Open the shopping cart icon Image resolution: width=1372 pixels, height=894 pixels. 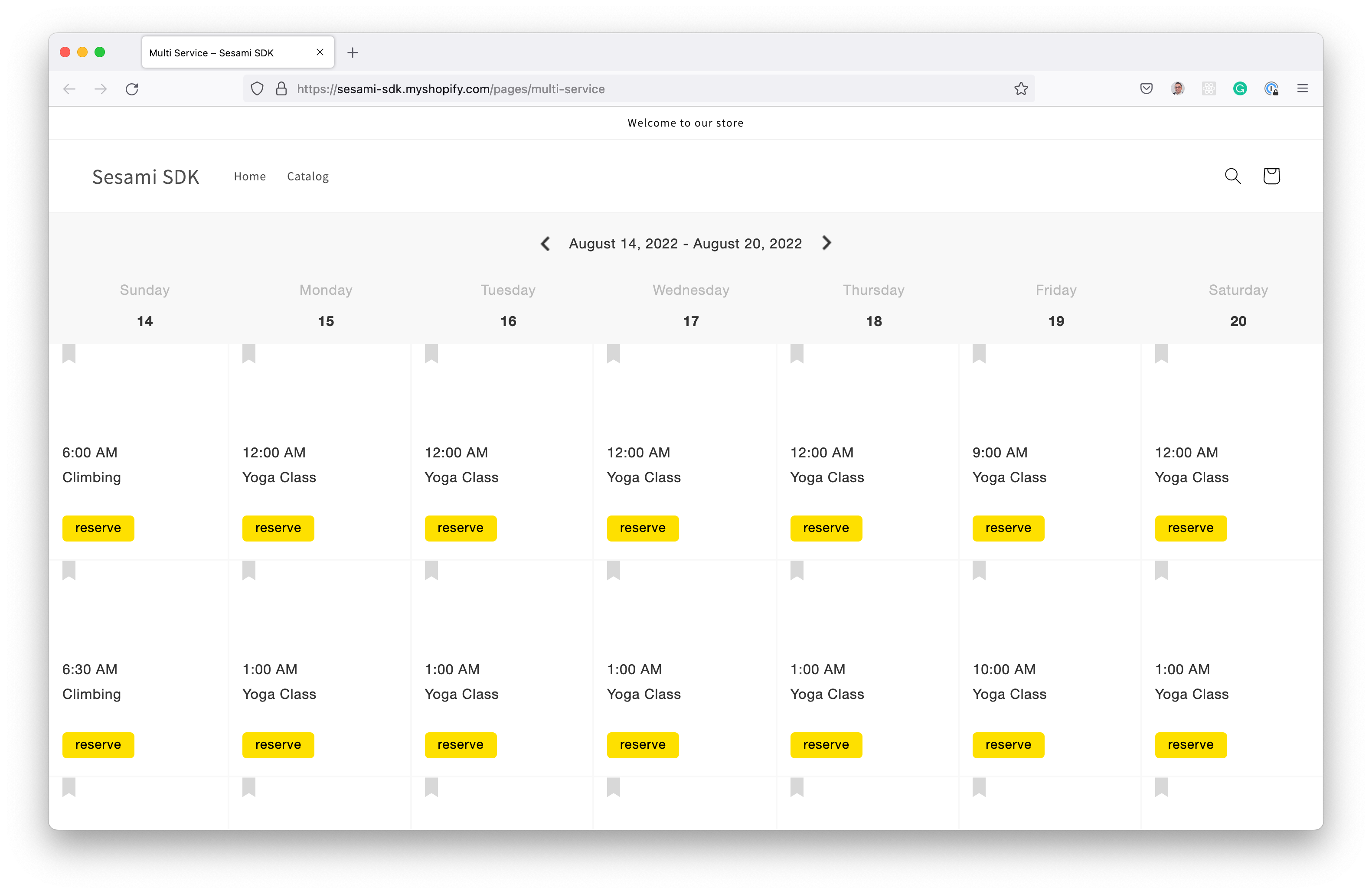coord(1271,176)
